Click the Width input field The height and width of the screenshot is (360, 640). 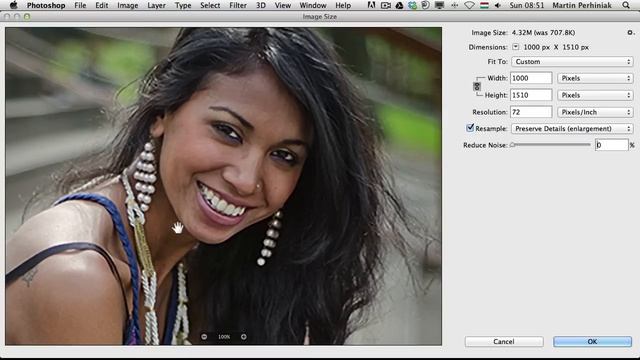[x=531, y=78]
